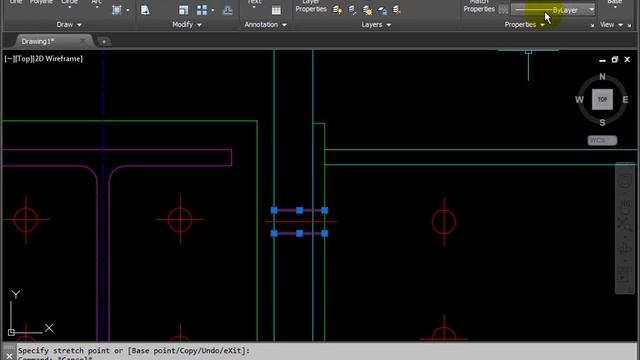Click the sheet icon left of Modify panel
This screenshot has height=360, width=640.
point(145,10)
